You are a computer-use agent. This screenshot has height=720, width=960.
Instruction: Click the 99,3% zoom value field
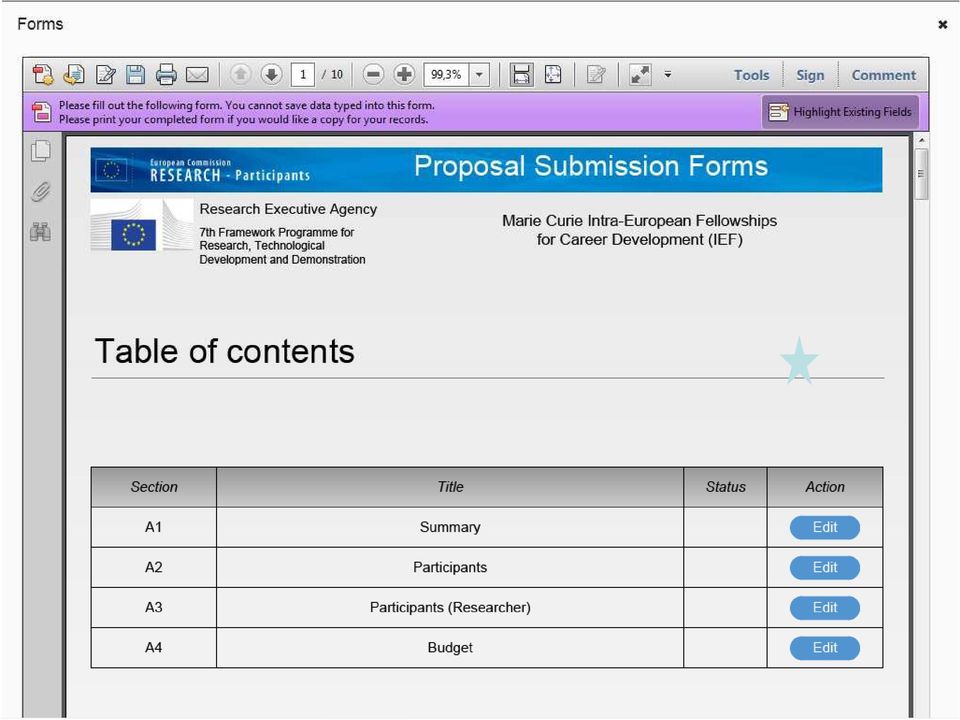pos(446,75)
